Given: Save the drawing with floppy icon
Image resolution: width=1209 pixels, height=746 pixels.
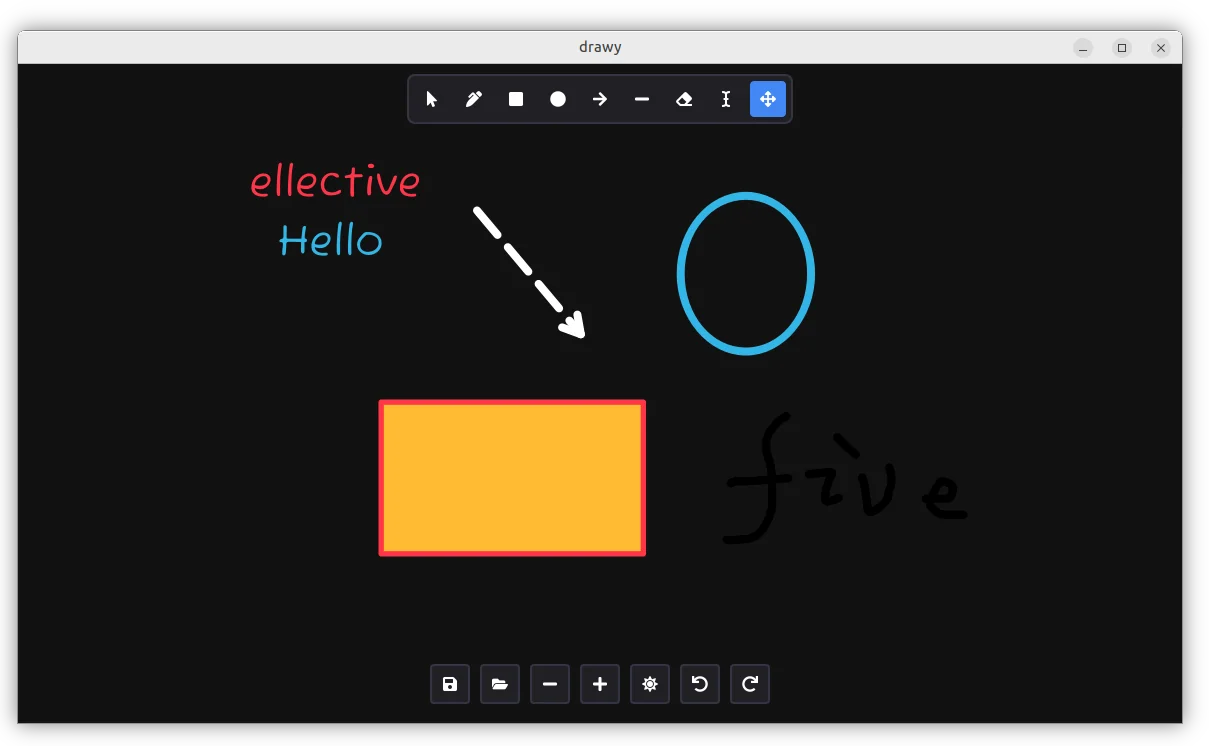Looking at the screenshot, I should [450, 684].
